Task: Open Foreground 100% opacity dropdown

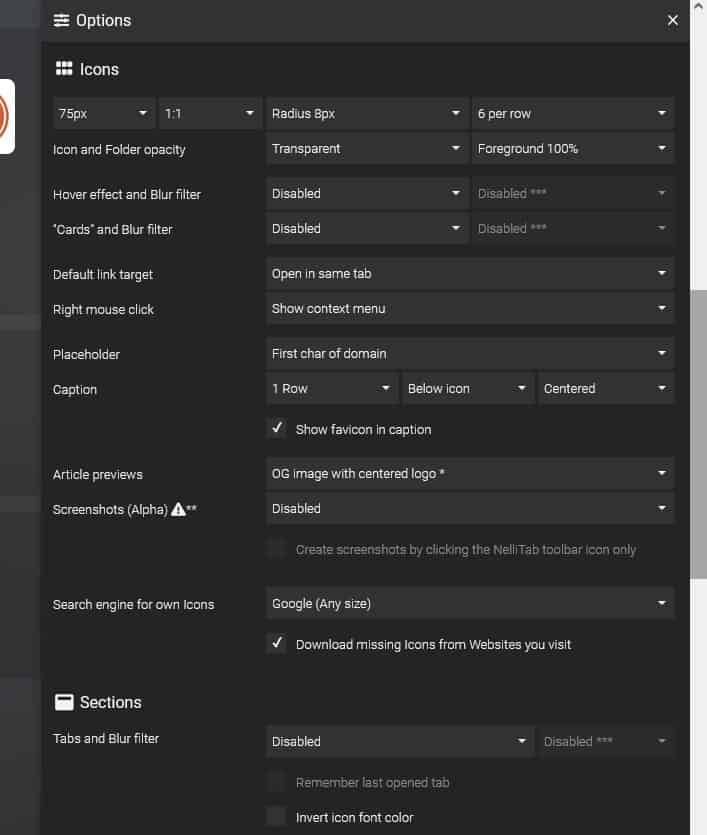Action: tap(572, 148)
